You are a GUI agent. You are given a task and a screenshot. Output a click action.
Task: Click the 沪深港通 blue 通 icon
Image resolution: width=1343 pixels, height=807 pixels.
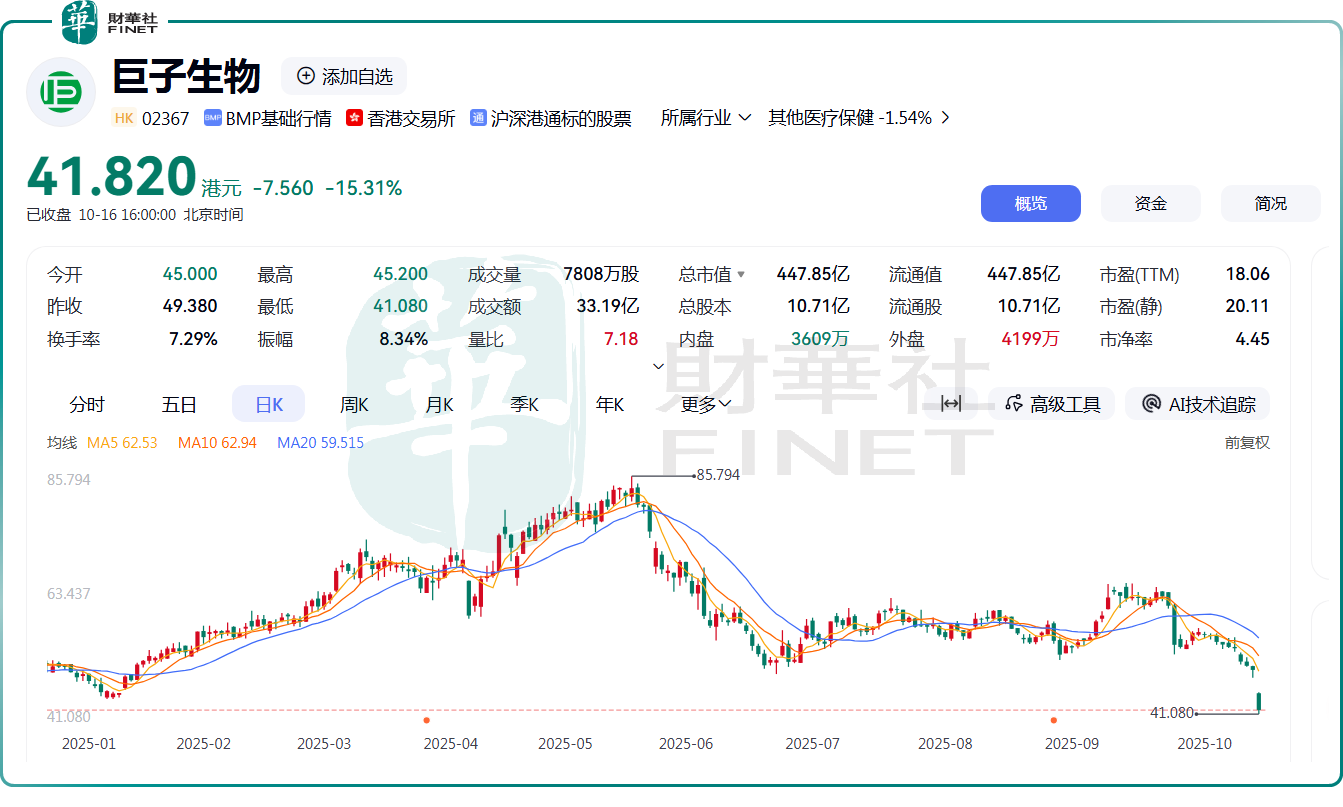478,118
